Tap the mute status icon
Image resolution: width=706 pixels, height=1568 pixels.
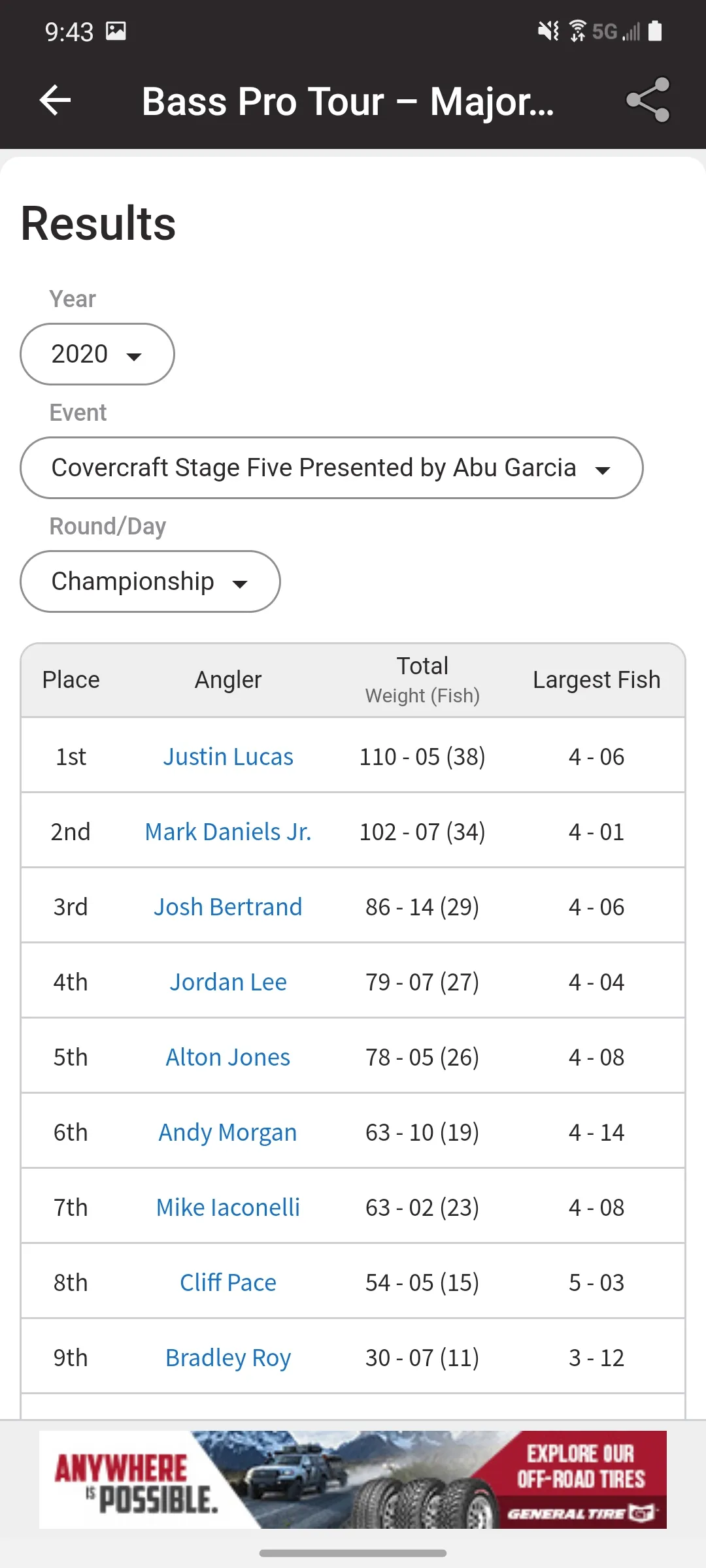click(x=548, y=31)
